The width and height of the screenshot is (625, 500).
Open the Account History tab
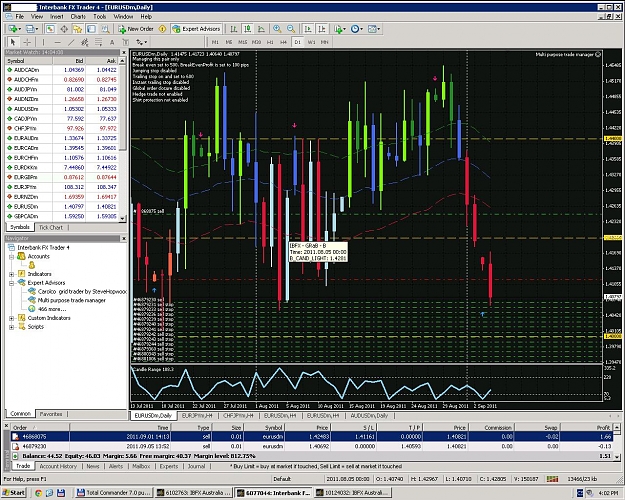(58, 466)
